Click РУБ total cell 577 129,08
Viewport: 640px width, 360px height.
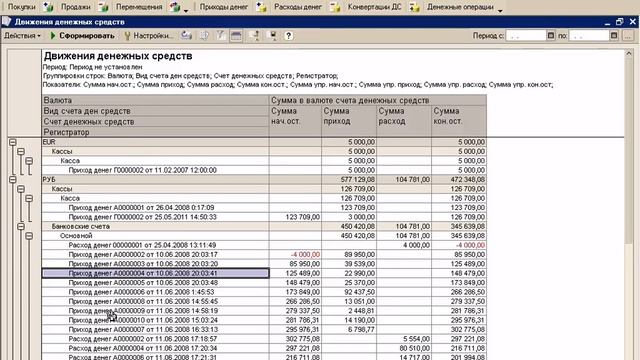click(349, 180)
